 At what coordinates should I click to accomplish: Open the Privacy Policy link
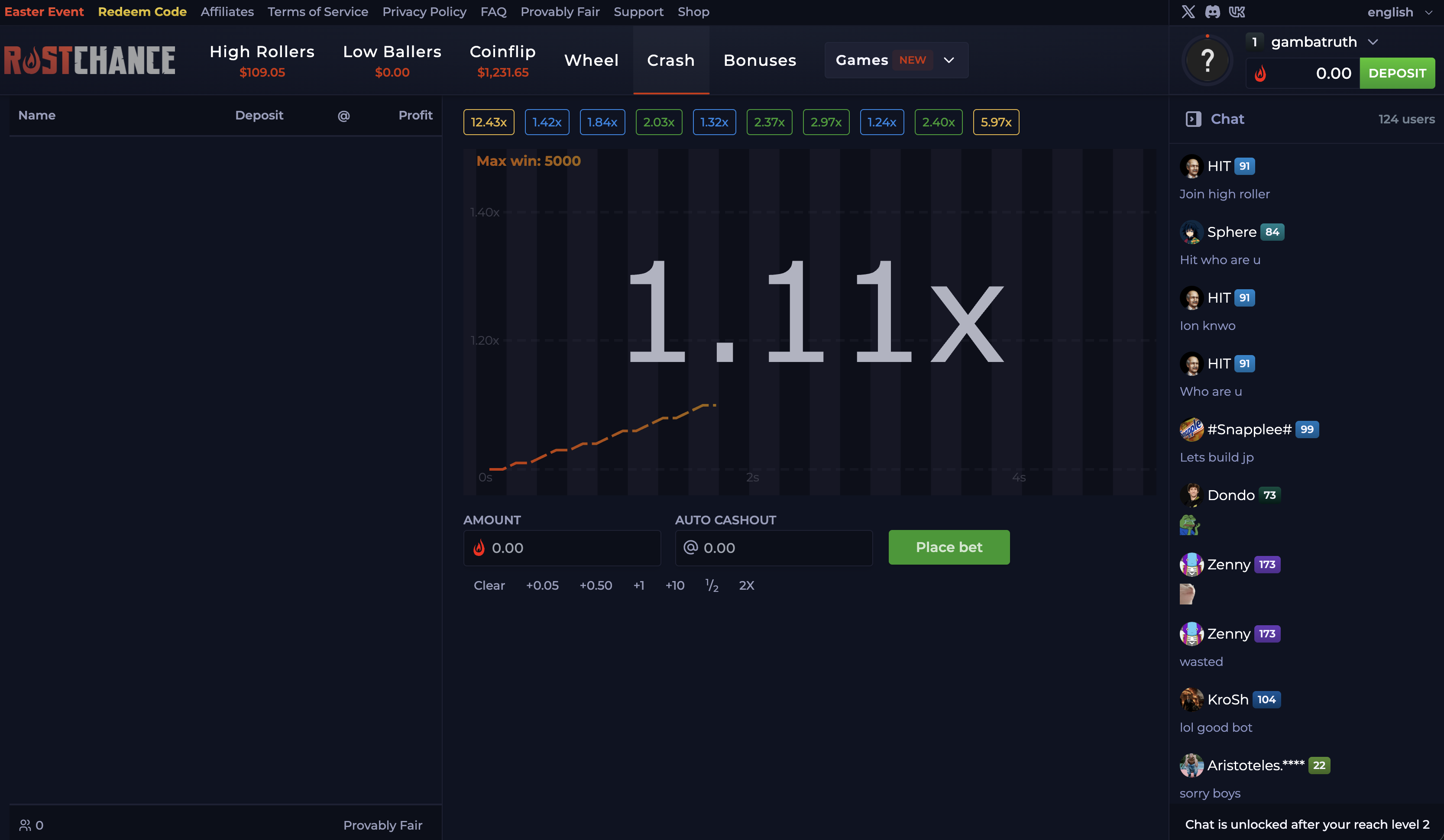tap(424, 11)
